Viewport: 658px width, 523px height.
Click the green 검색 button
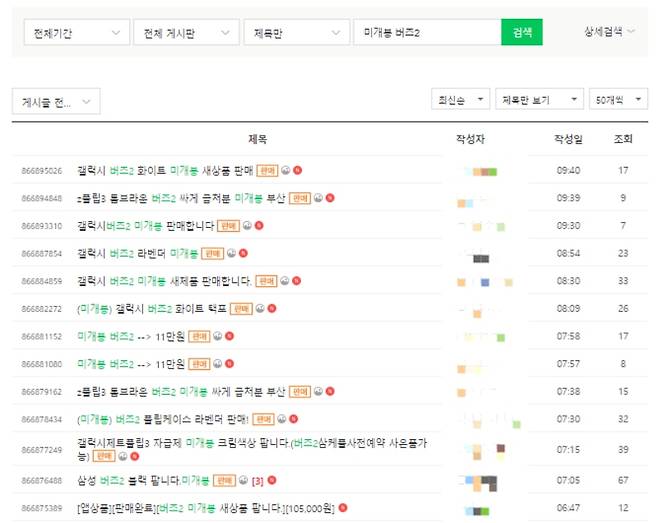coord(522,32)
